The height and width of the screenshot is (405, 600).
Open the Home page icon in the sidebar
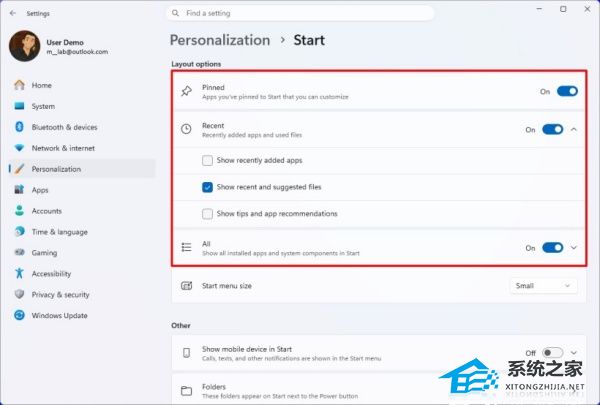click(19, 85)
